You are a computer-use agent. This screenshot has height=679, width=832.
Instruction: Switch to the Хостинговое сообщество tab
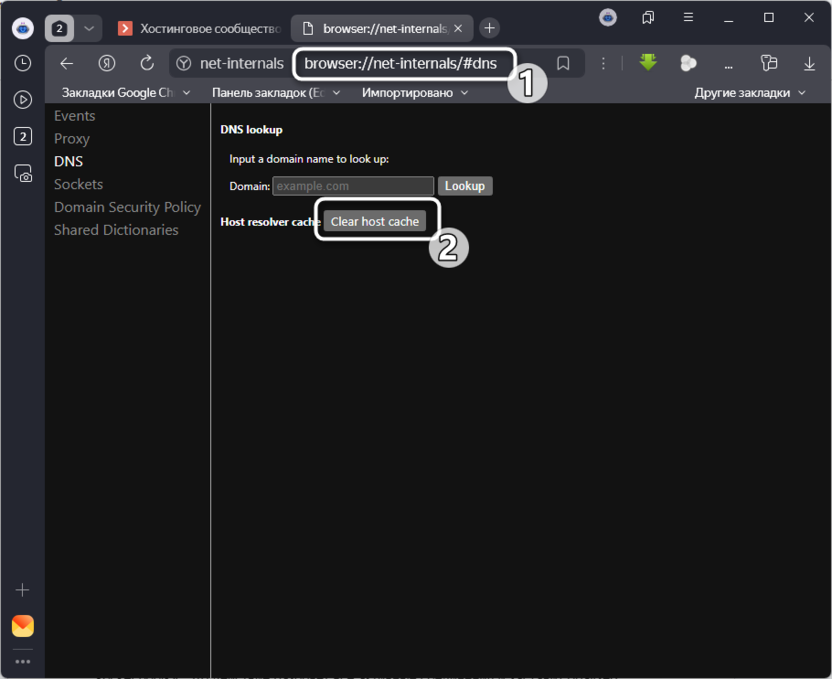(200, 29)
